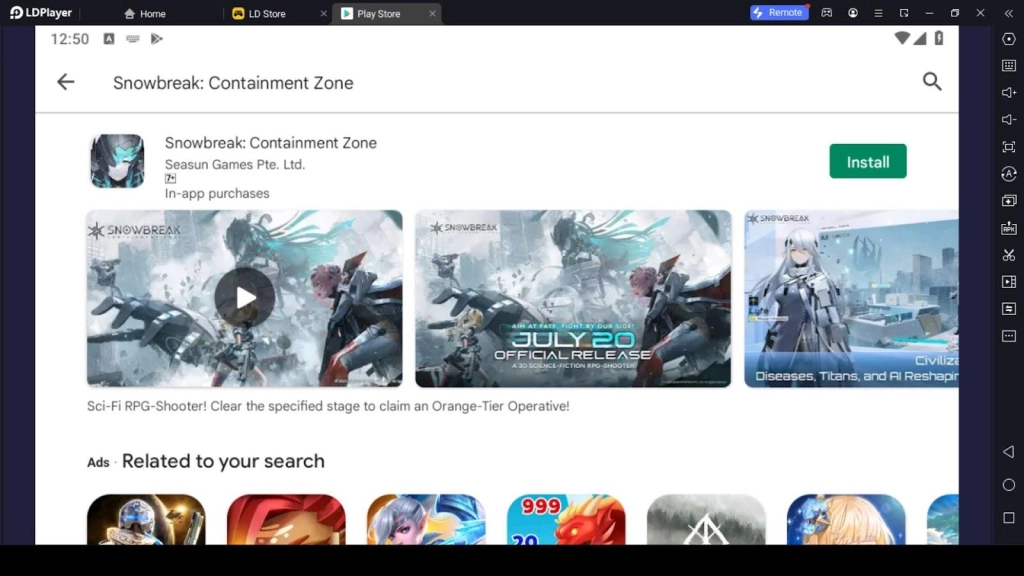Close the Play Store tab

coord(432,13)
